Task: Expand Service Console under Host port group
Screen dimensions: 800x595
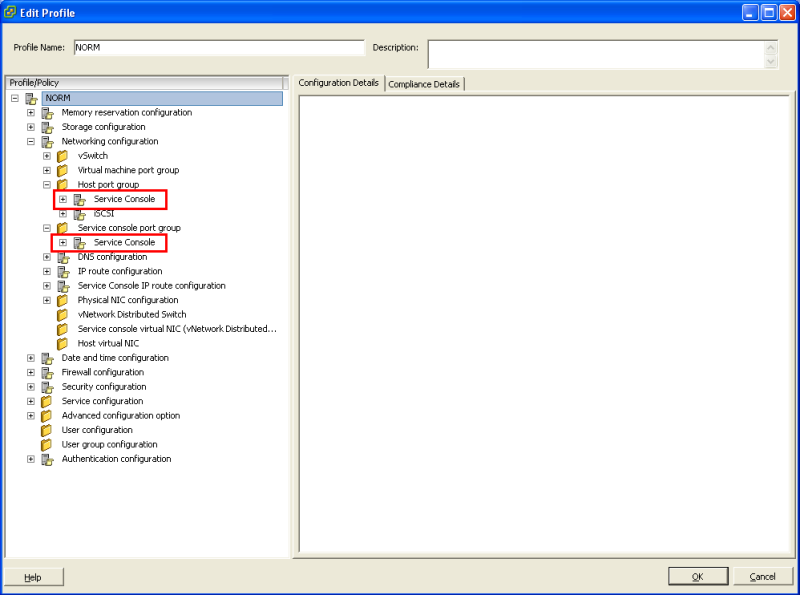Action: (63, 199)
